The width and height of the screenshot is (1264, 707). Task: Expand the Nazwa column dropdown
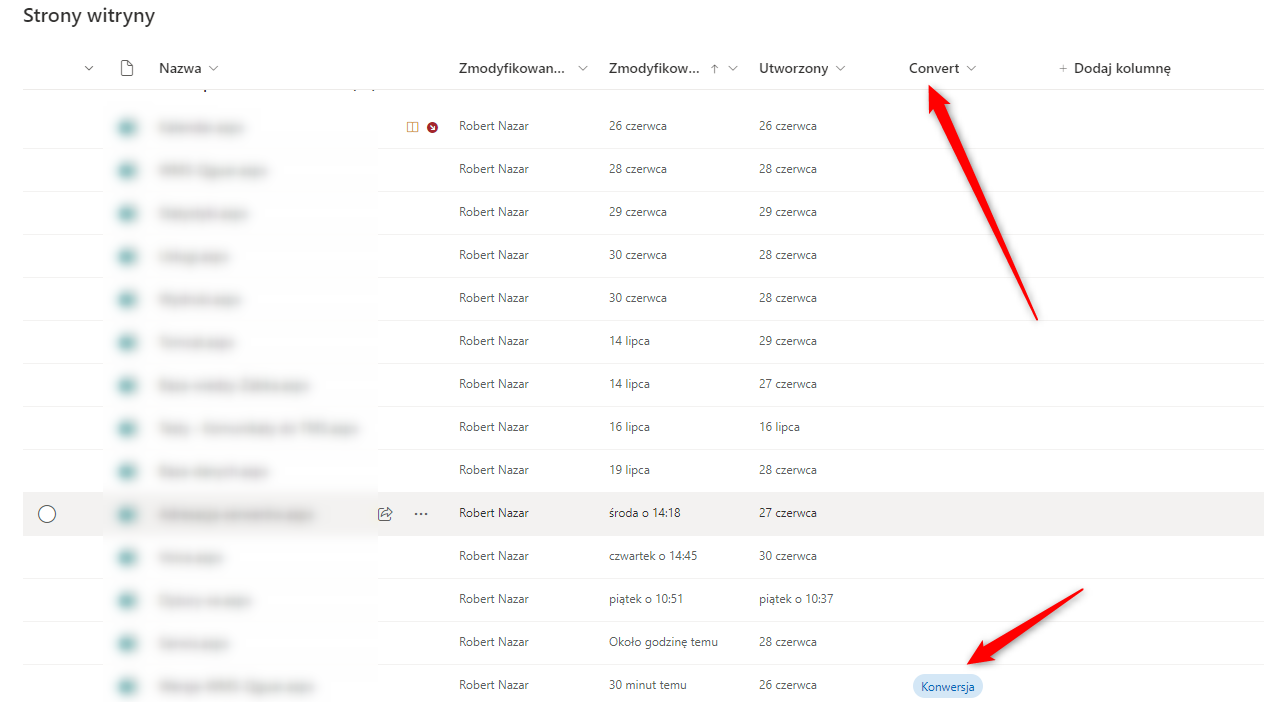coord(213,69)
